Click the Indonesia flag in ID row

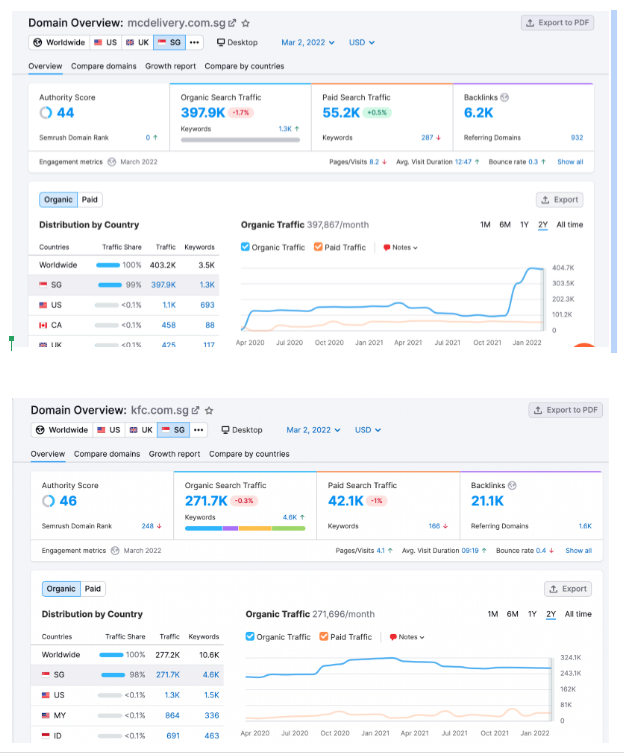(46, 735)
